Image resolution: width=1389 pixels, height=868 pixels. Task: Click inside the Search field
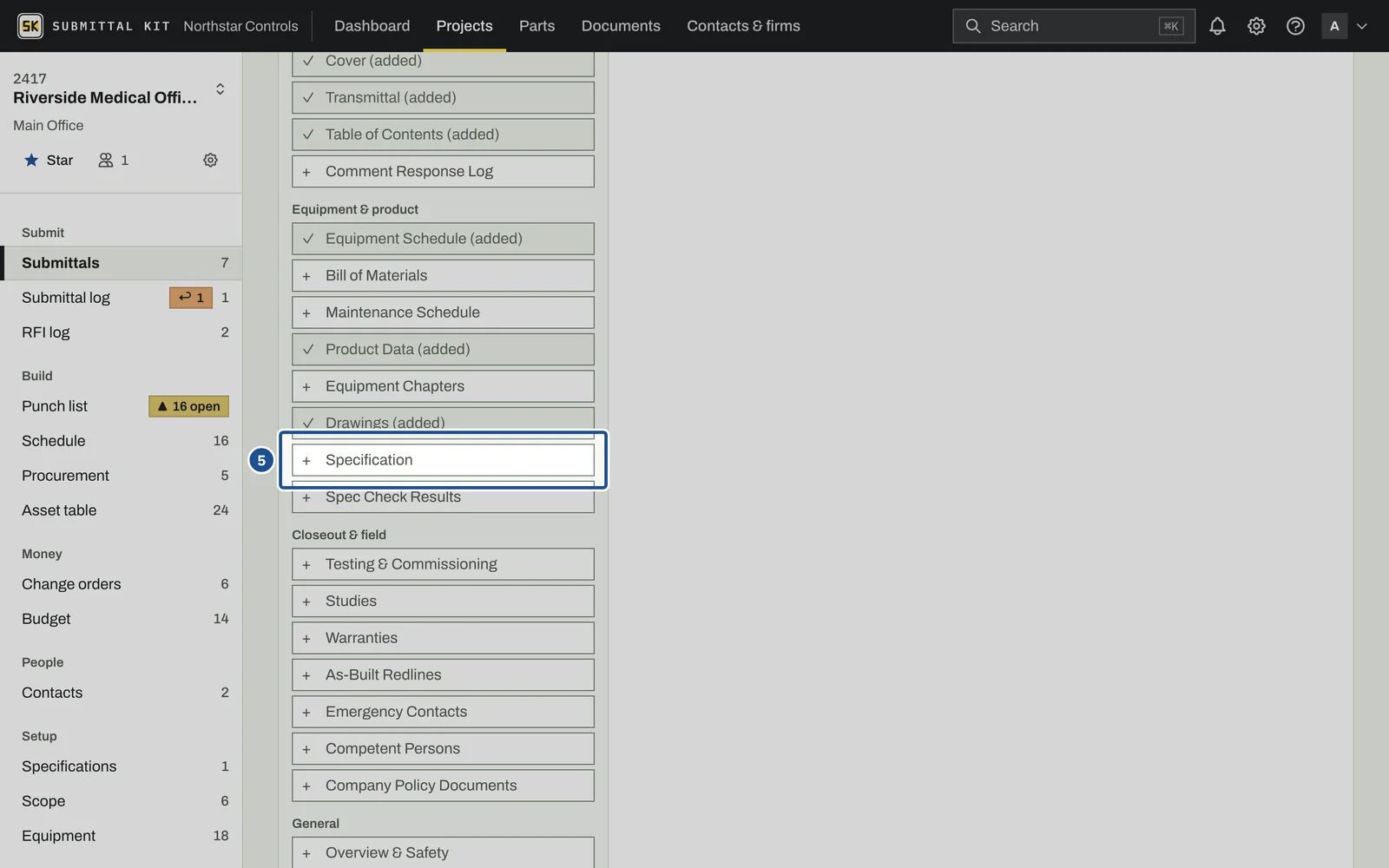coord(1073,26)
